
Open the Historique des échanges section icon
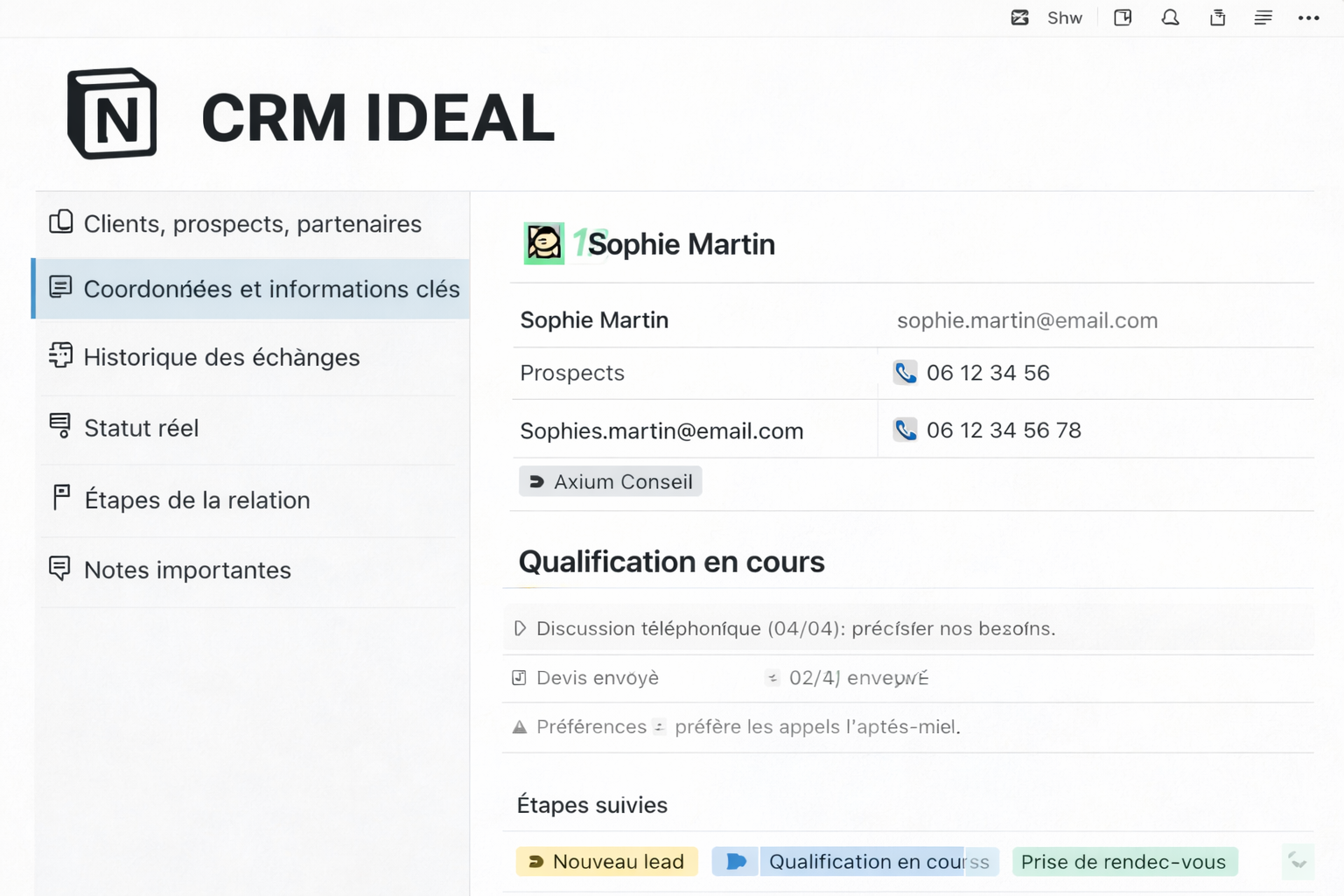[x=59, y=355]
